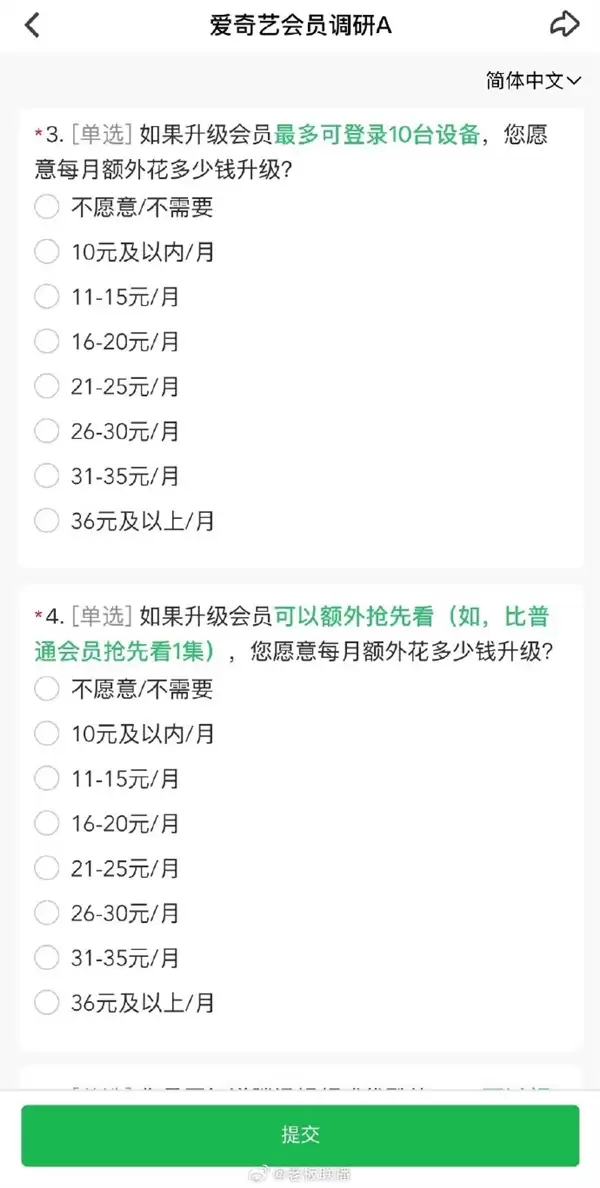Screen dimensions: 600x1188
Task: Click the back arrow at top left
Action: point(32,25)
